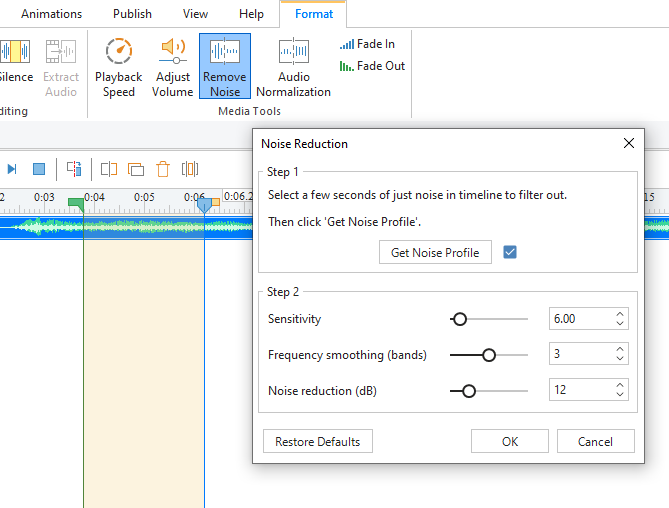Click the trash delete icon
Viewport: 669px width, 508px height.
[163, 169]
